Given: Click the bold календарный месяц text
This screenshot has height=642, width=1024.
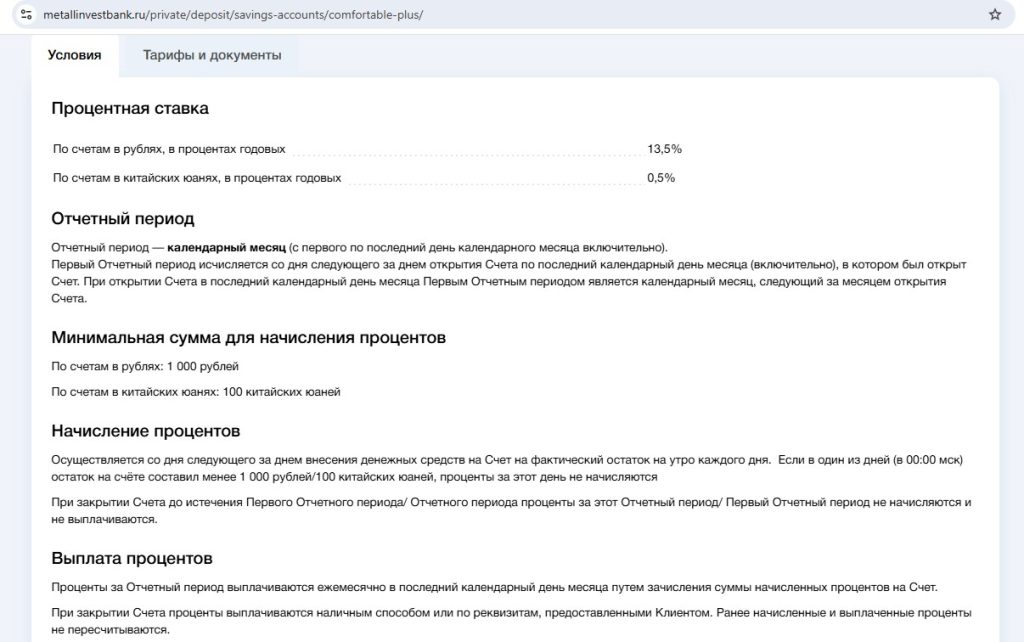Looking at the screenshot, I should (226, 247).
